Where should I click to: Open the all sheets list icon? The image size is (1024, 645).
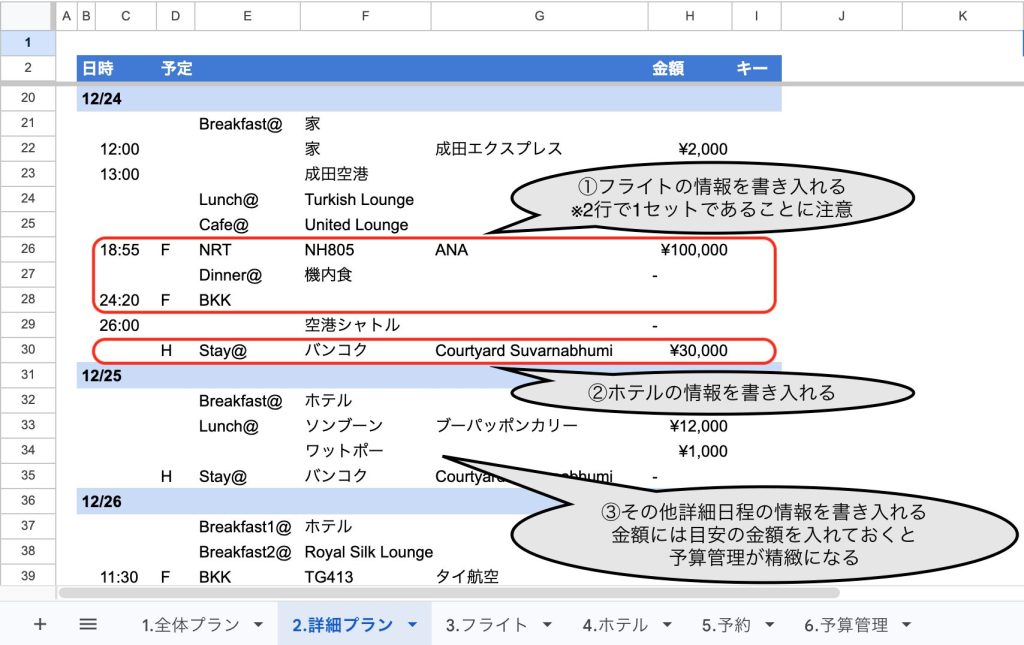pyautogui.click(x=88, y=624)
